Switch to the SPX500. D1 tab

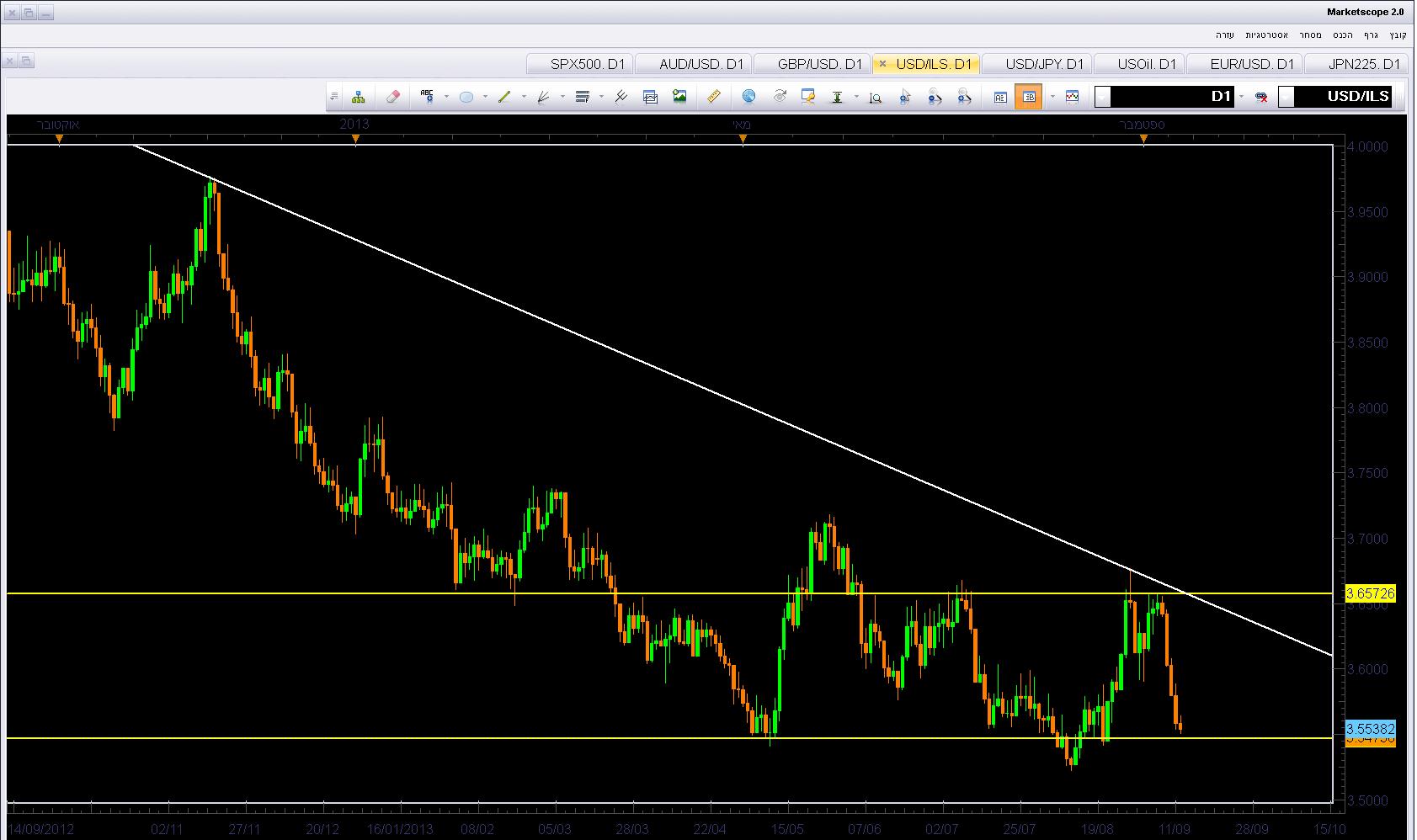(580, 64)
